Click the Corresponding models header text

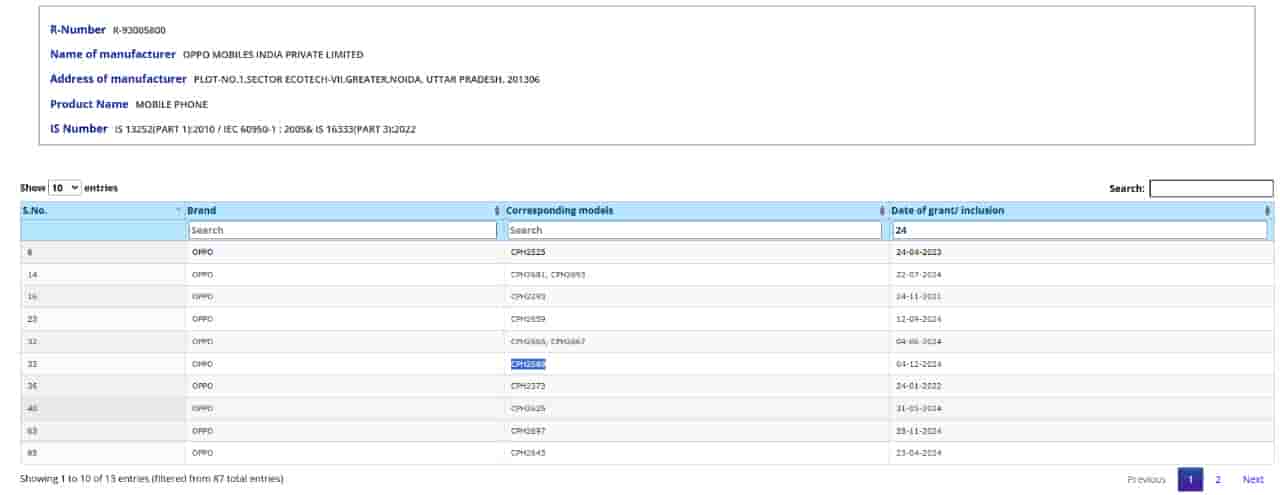click(559, 211)
